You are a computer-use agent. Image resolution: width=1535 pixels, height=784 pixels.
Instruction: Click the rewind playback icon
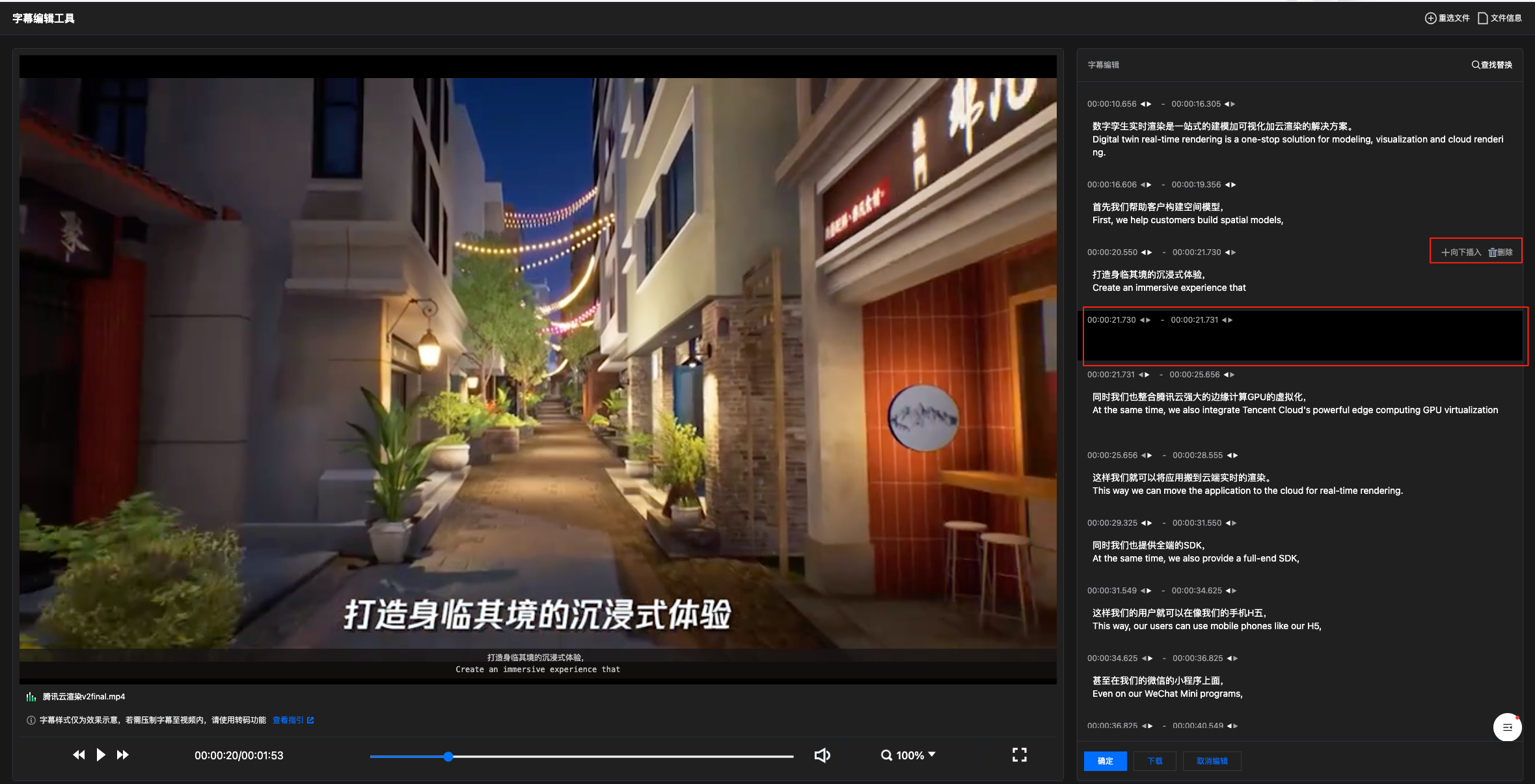pyautogui.click(x=79, y=755)
